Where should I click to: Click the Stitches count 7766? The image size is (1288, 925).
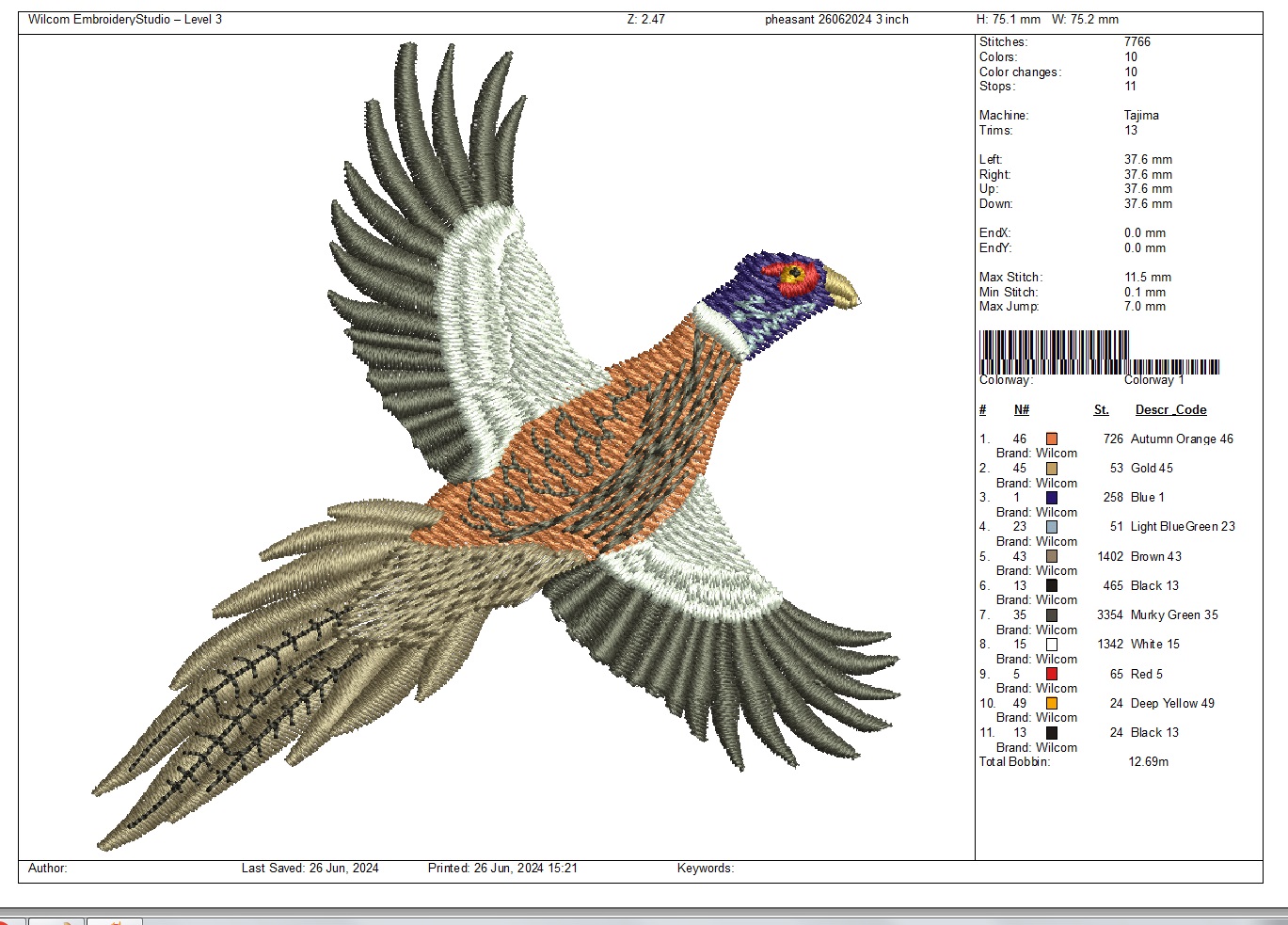coord(1137,42)
